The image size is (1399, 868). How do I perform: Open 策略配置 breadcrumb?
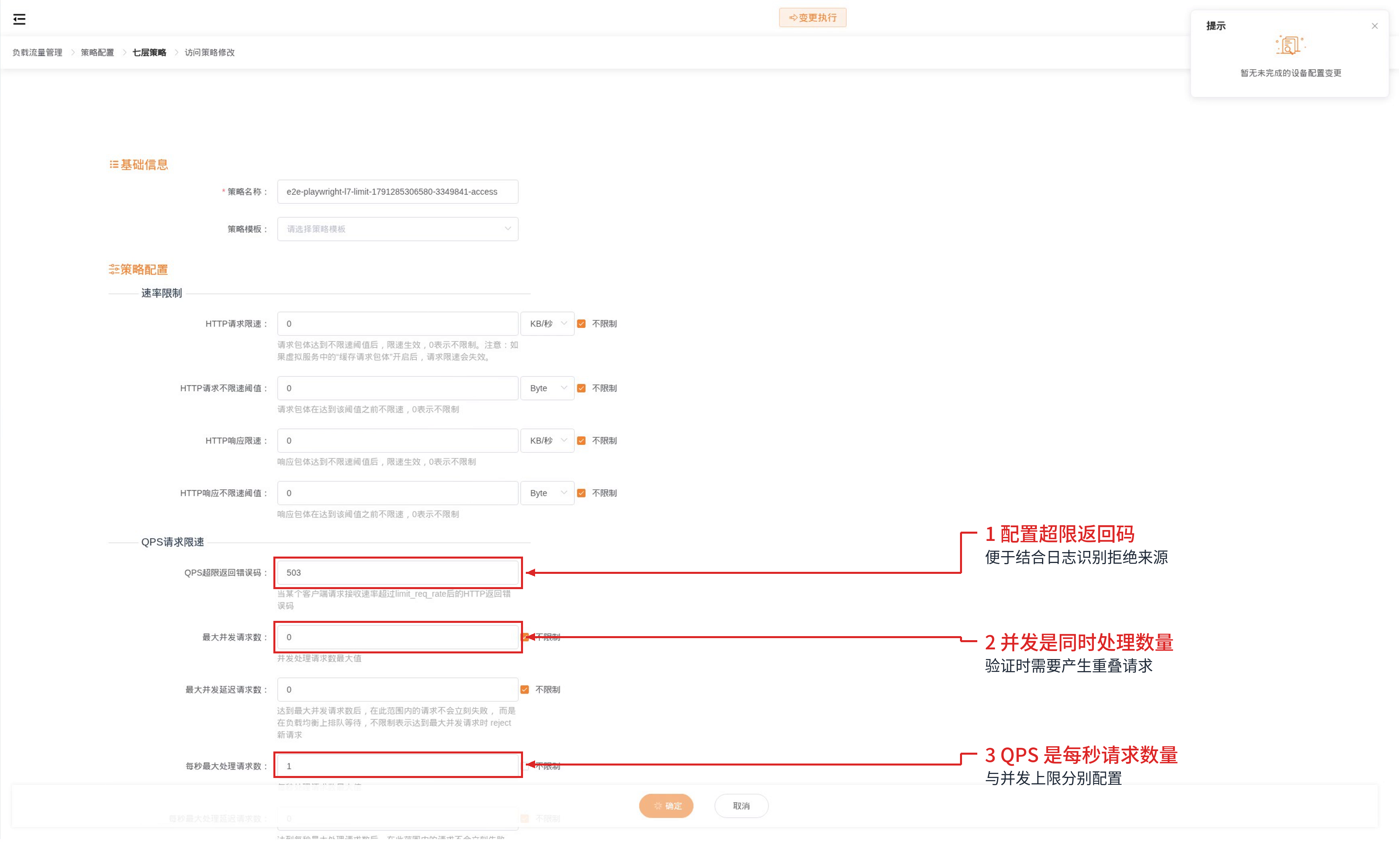tap(97, 52)
